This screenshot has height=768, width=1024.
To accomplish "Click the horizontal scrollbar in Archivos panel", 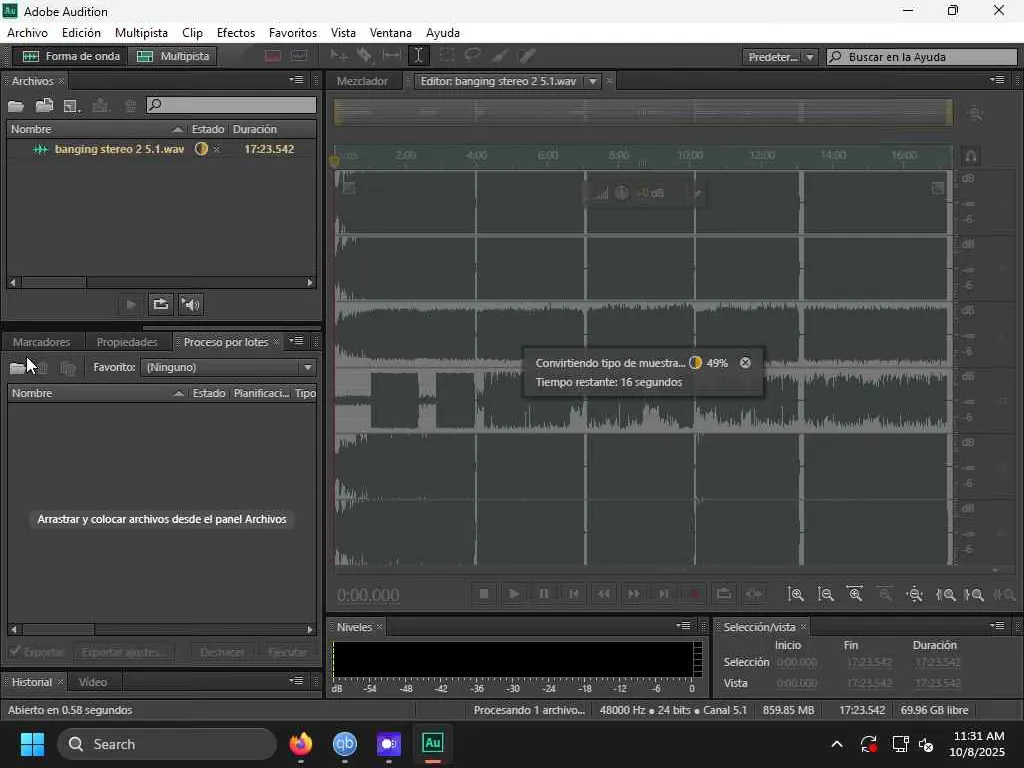I will click(161, 283).
